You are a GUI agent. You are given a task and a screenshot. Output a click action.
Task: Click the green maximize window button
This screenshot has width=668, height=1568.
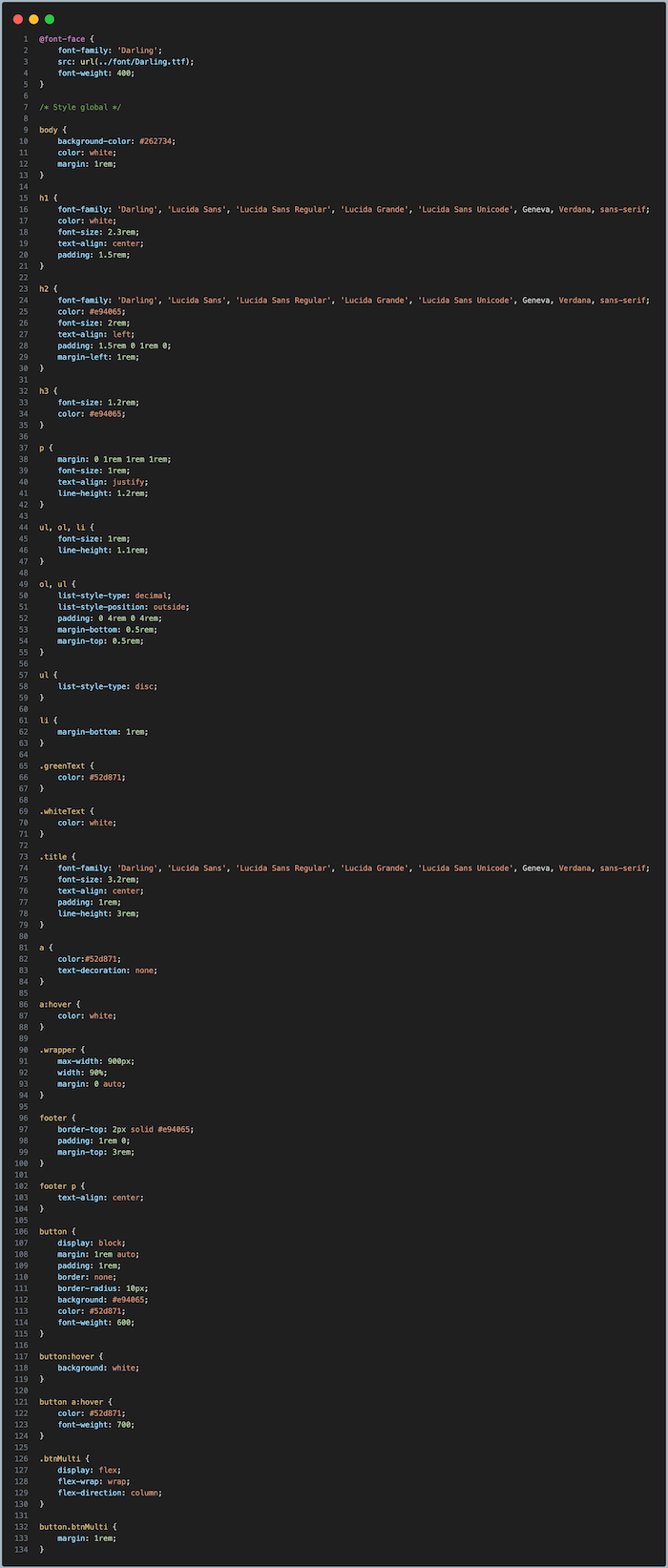click(50, 19)
